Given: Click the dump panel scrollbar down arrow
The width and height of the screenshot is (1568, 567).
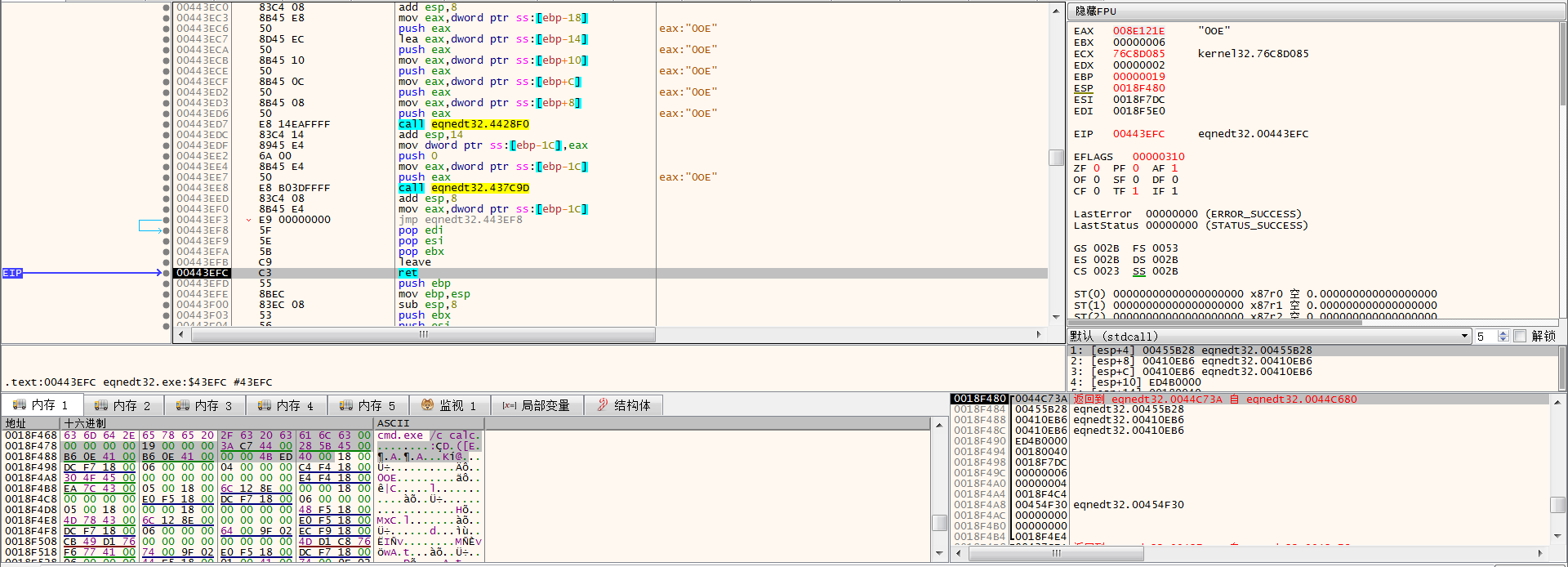Looking at the screenshot, I should point(939,555).
